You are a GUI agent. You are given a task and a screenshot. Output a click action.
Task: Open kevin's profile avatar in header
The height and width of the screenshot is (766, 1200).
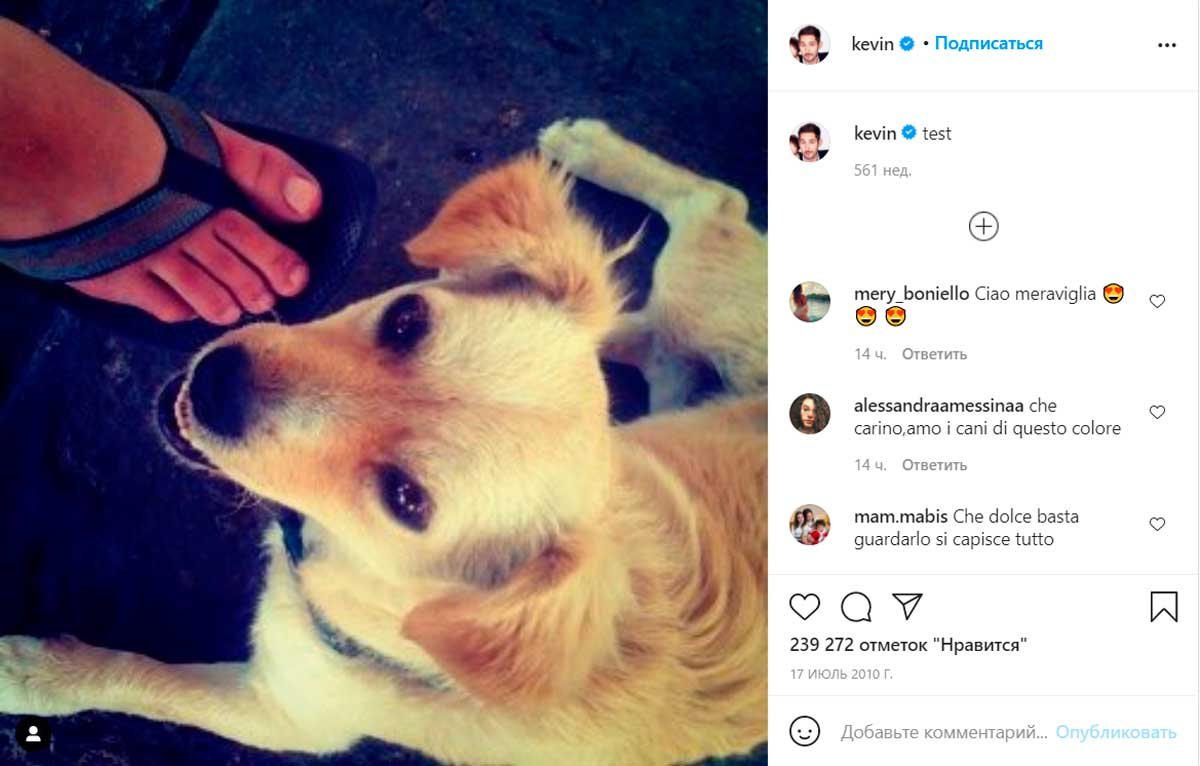(x=810, y=44)
